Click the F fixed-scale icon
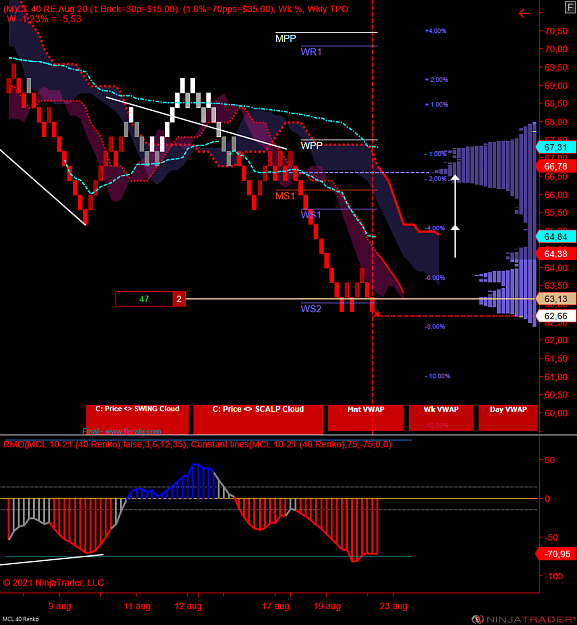The image size is (577, 625). pos(570,7)
